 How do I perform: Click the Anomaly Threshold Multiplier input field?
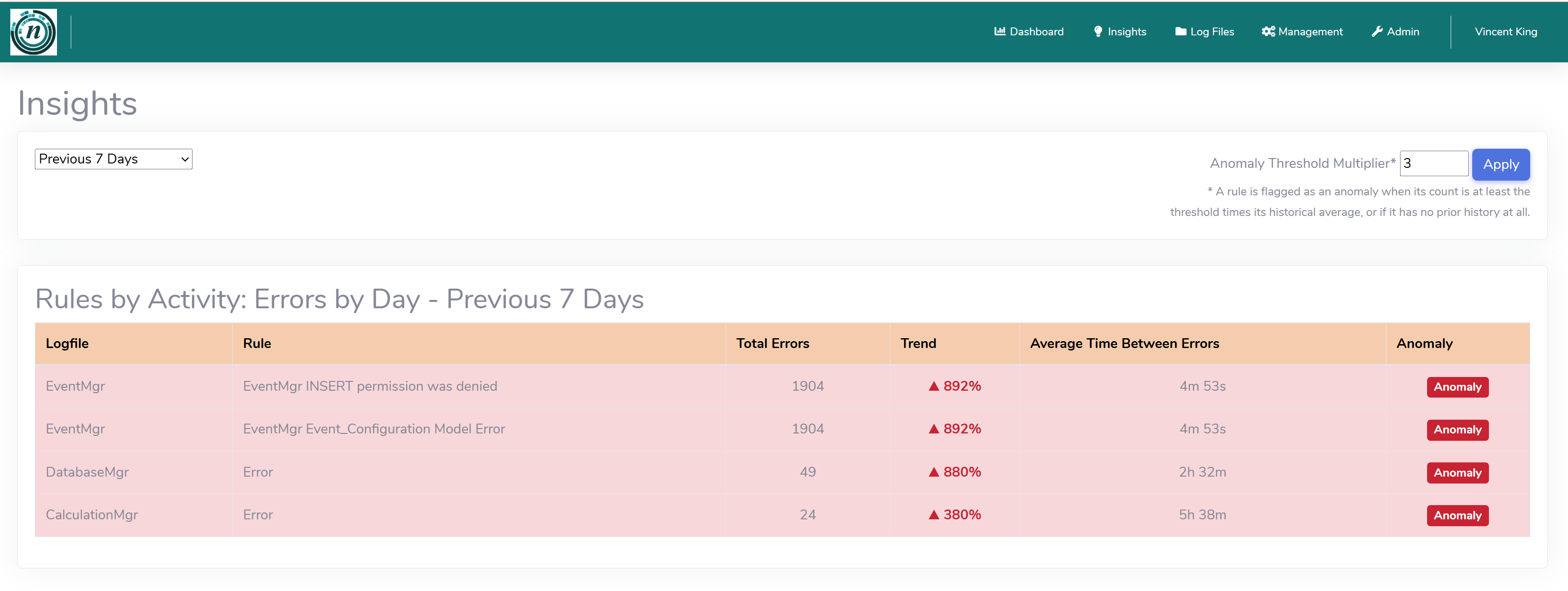click(1434, 164)
